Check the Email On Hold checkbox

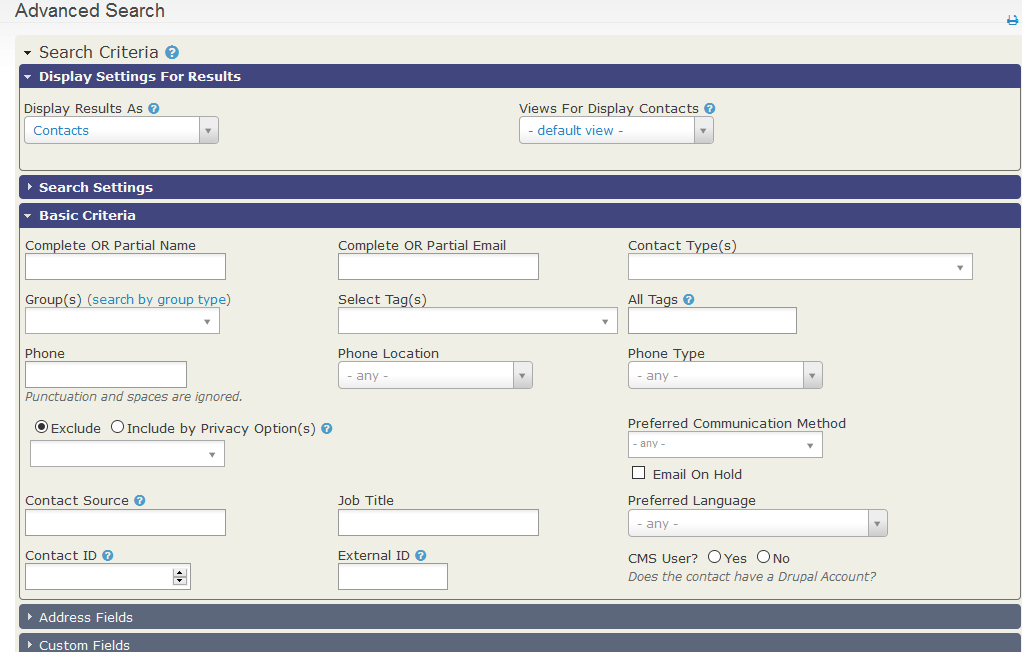(638, 472)
